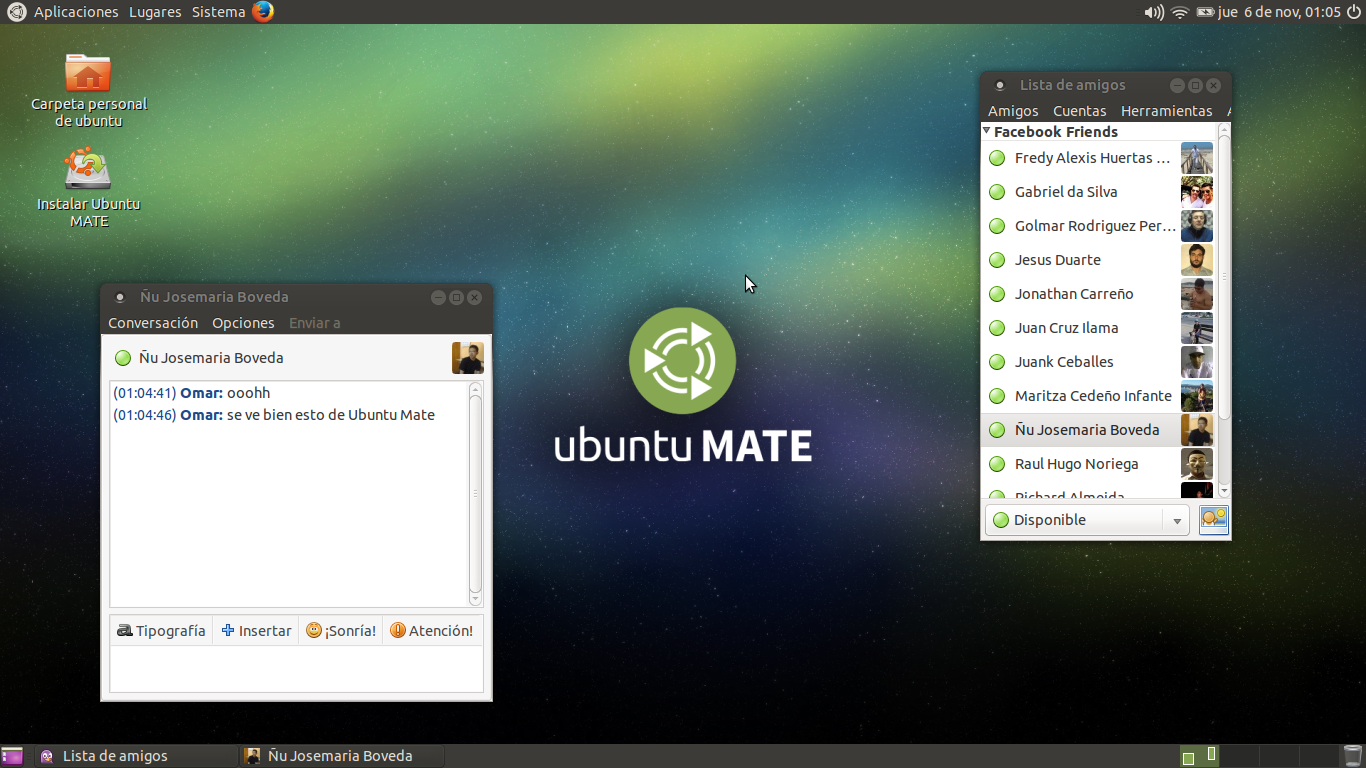1366x768 pixels.
Task: Collapse the Facebook Friends group
Action: 987,131
